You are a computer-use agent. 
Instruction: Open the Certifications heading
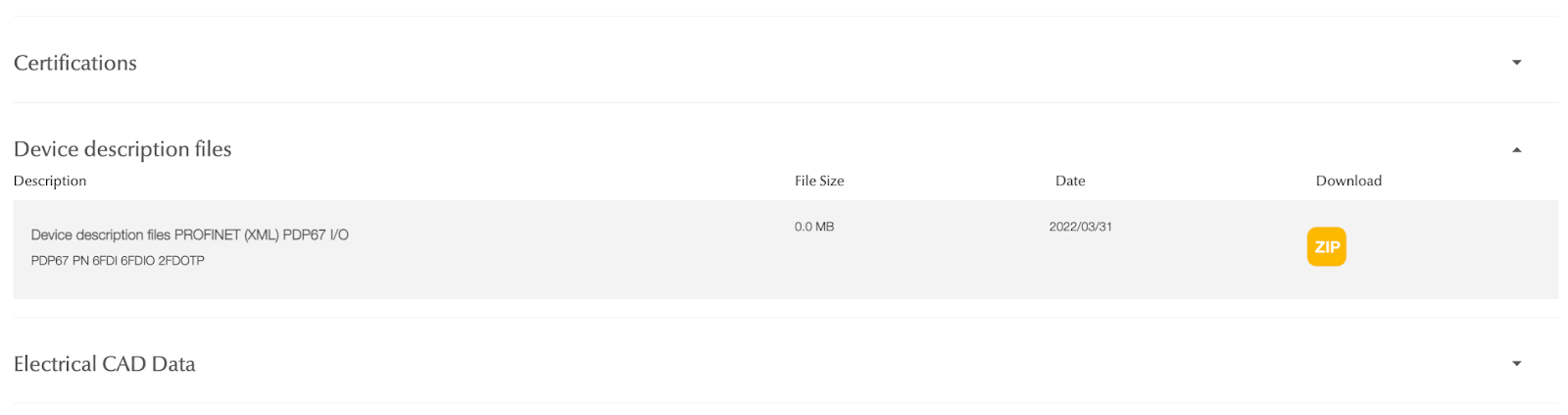click(75, 63)
